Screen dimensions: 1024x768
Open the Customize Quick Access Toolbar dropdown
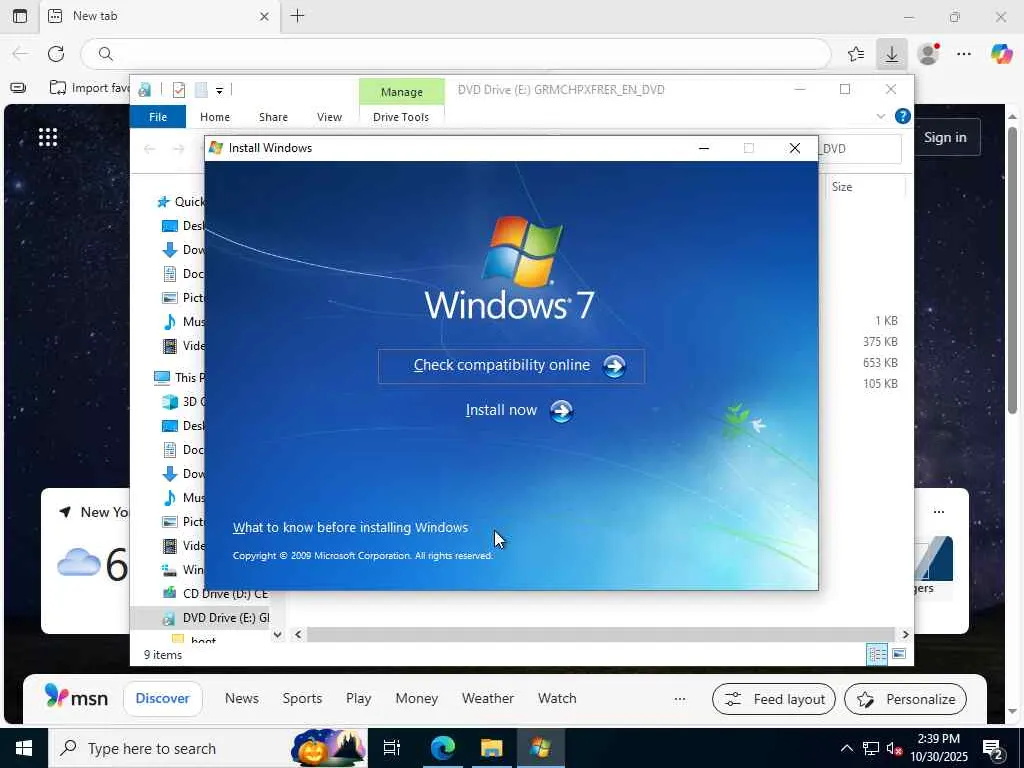pos(219,91)
